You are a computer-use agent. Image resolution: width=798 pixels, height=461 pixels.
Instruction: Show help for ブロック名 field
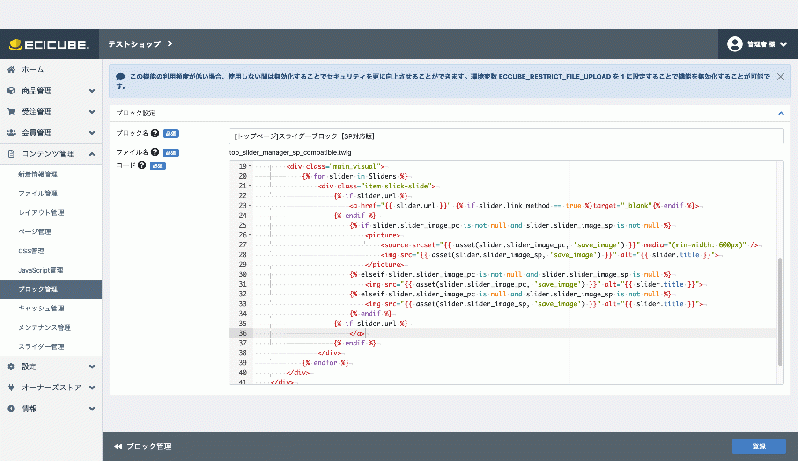tap(155, 133)
